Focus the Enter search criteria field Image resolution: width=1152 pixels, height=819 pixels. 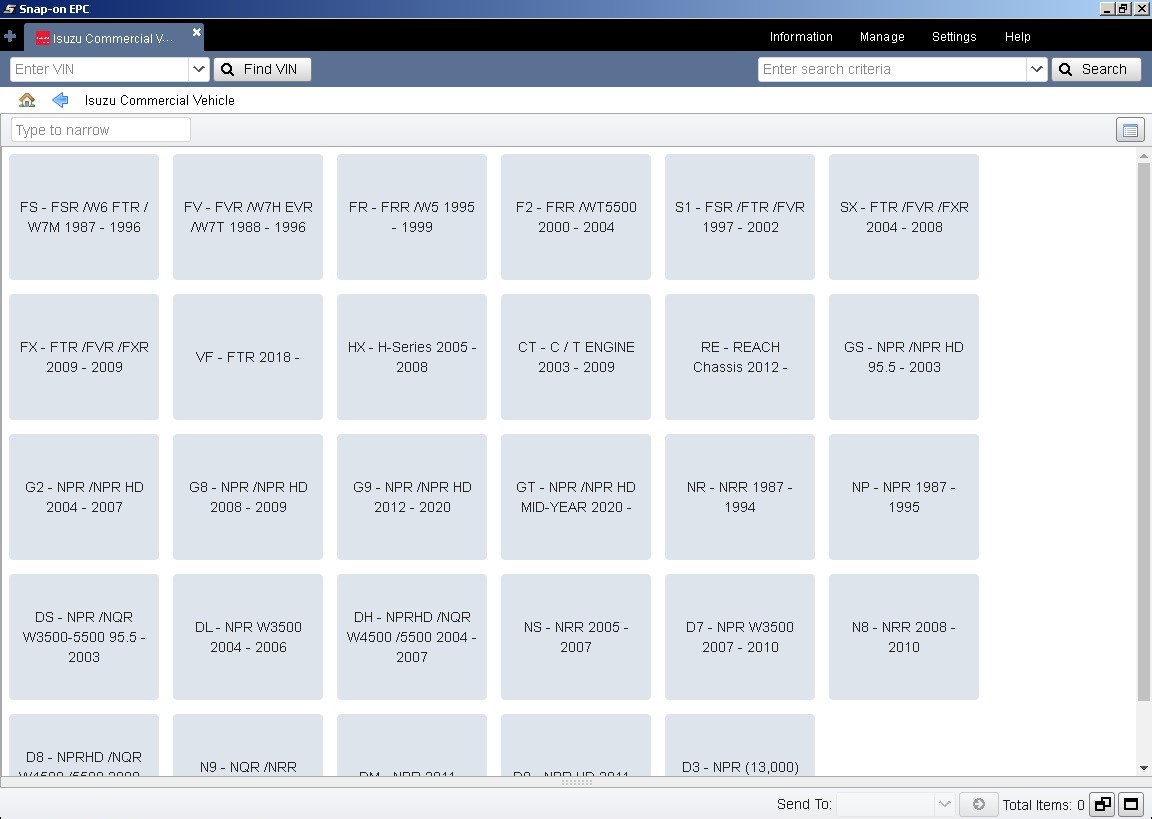[892, 69]
